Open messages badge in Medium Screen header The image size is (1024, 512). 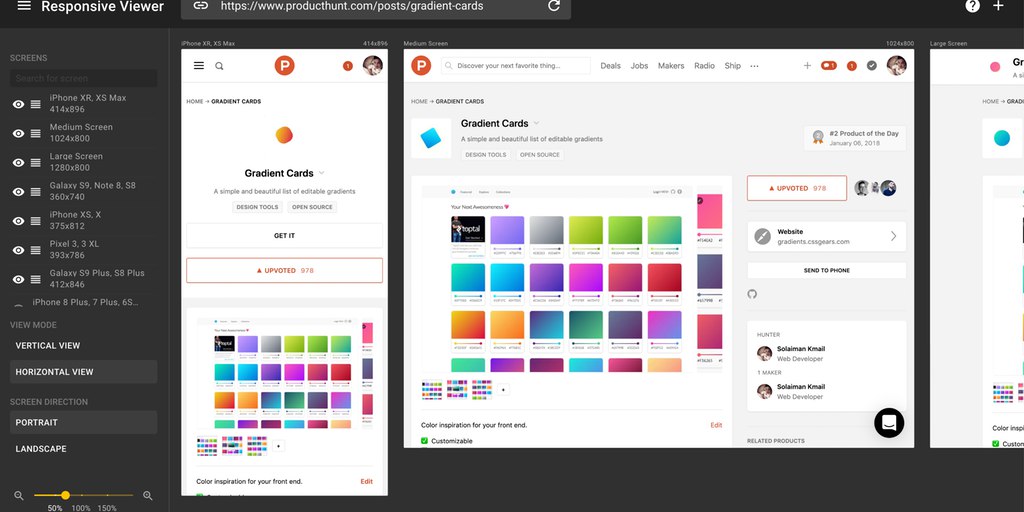(829, 65)
